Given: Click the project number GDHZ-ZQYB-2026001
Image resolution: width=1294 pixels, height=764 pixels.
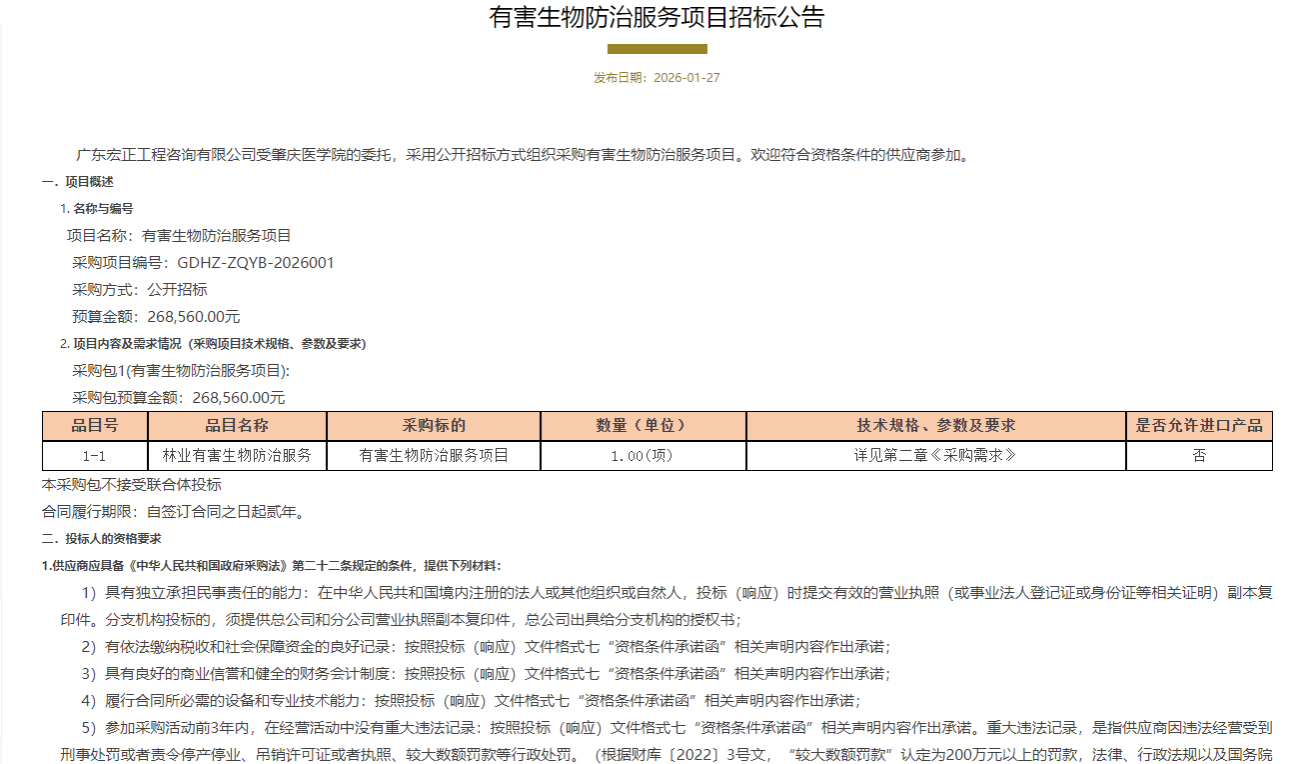Looking at the screenshot, I should [x=255, y=263].
